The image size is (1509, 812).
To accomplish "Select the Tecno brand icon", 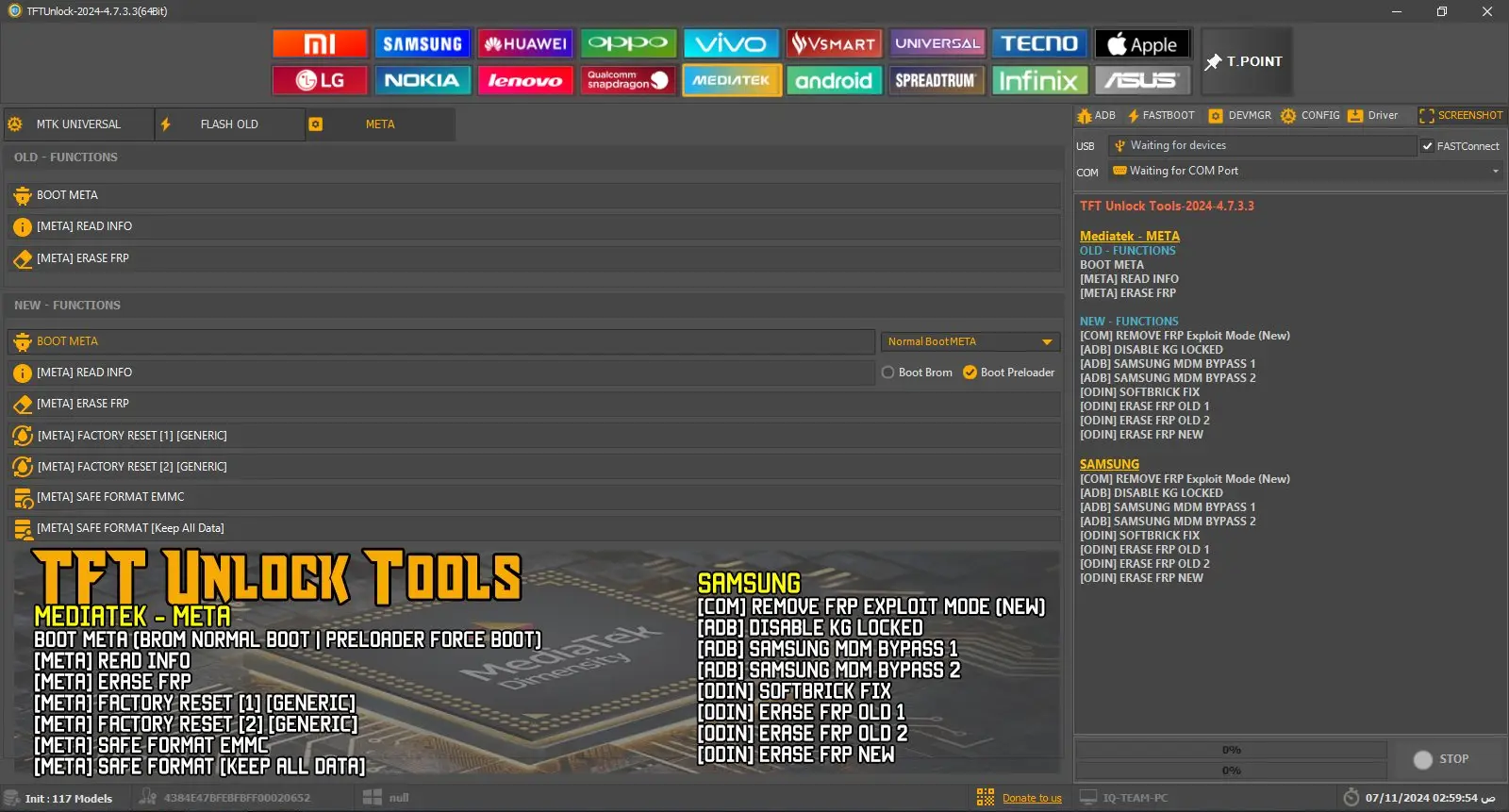I will tap(1039, 43).
